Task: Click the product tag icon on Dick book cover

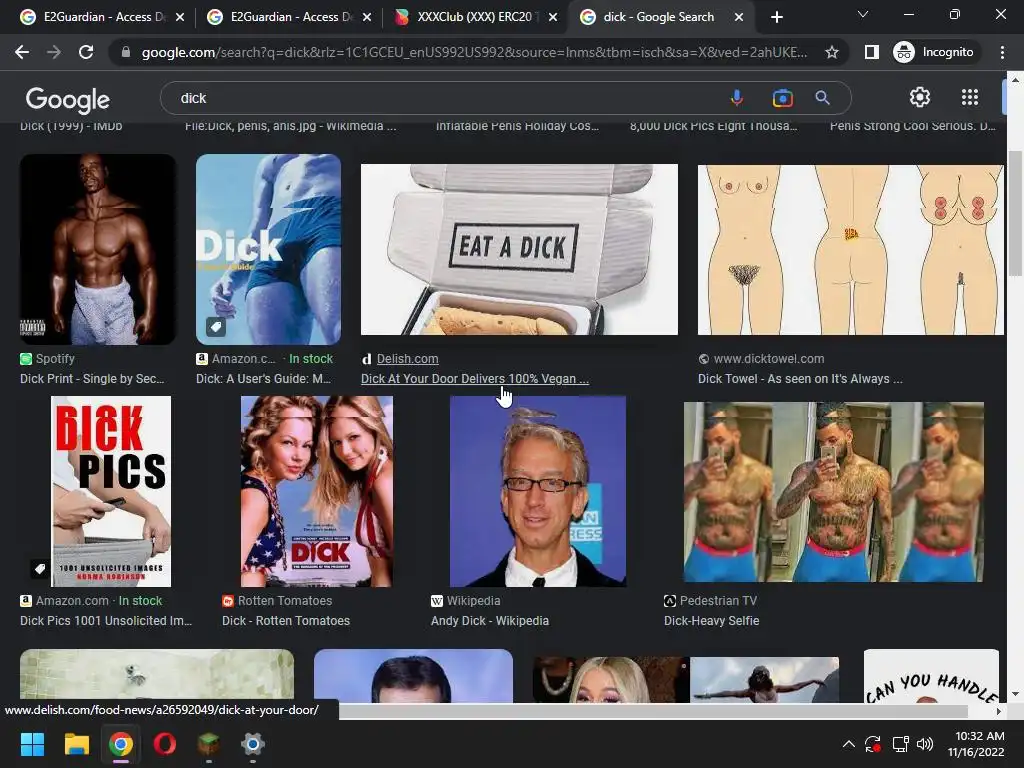Action: coord(216,327)
